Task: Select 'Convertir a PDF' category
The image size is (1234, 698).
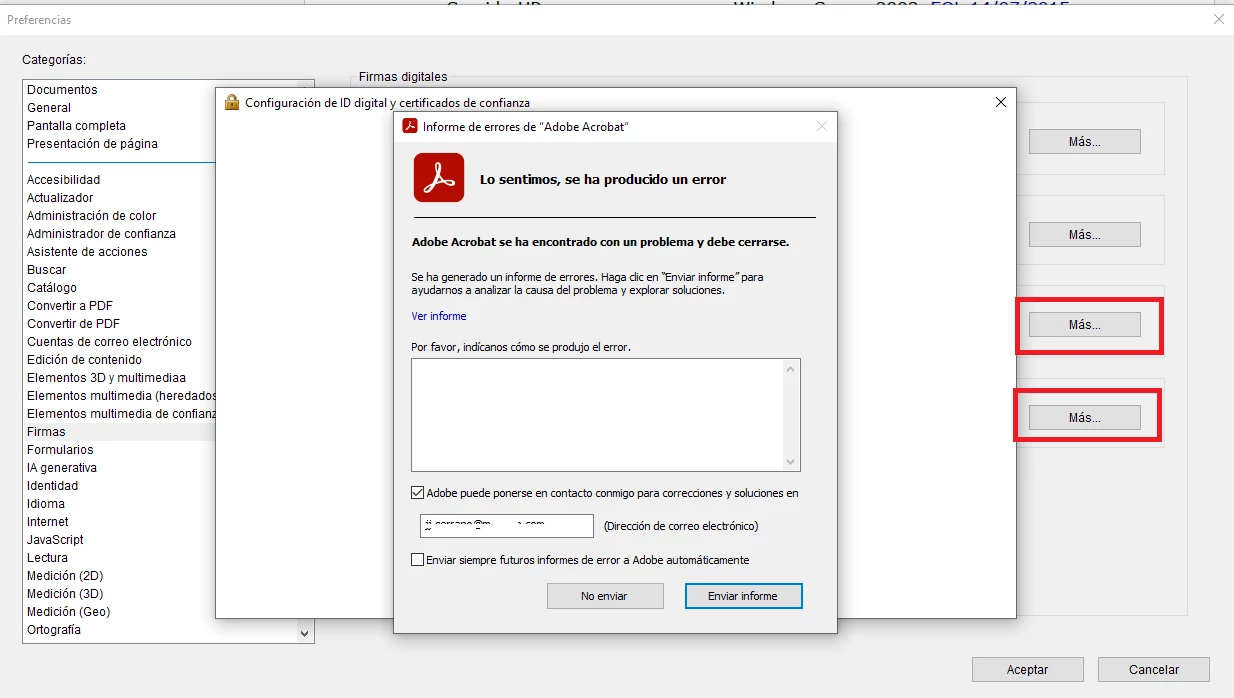Action: coord(70,306)
